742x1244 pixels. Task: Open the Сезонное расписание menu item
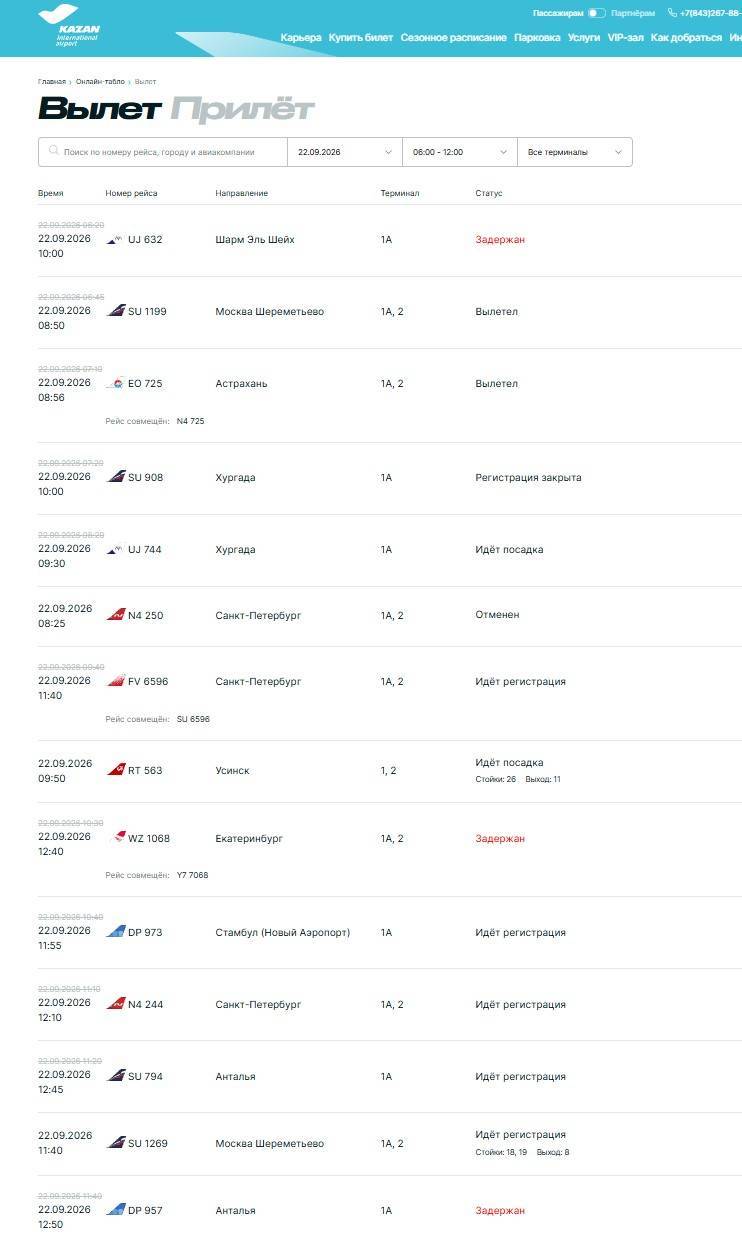[x=454, y=38]
